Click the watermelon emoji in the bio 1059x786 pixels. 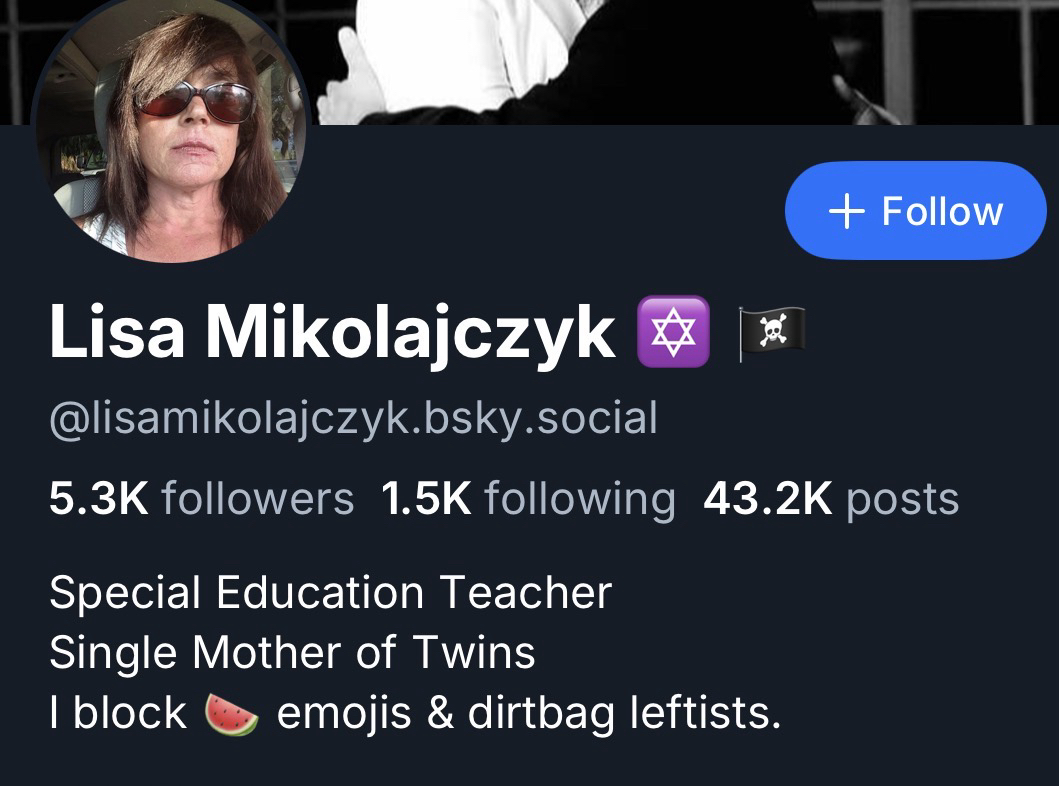click(x=232, y=713)
